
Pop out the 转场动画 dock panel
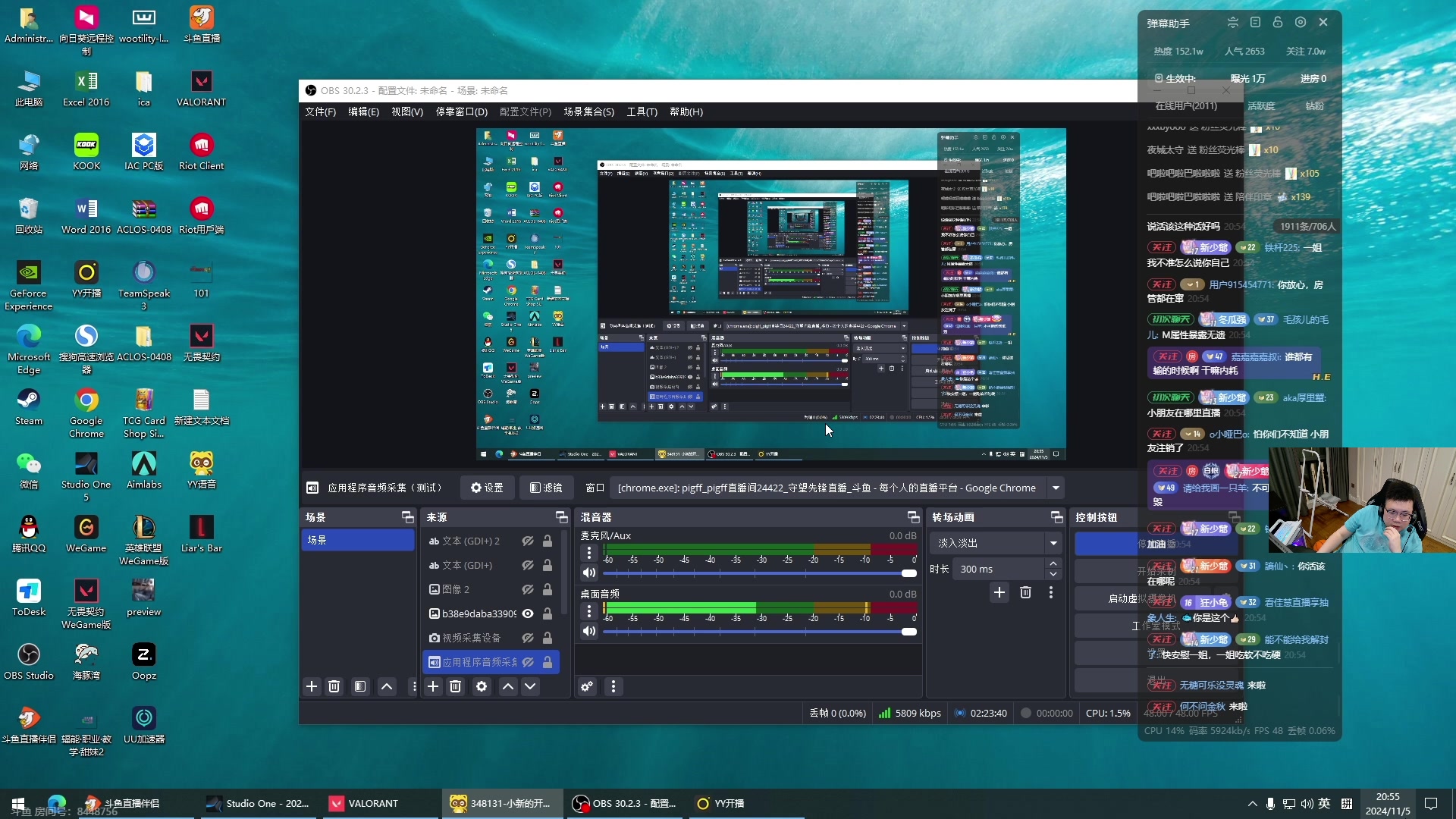coord(1057,517)
